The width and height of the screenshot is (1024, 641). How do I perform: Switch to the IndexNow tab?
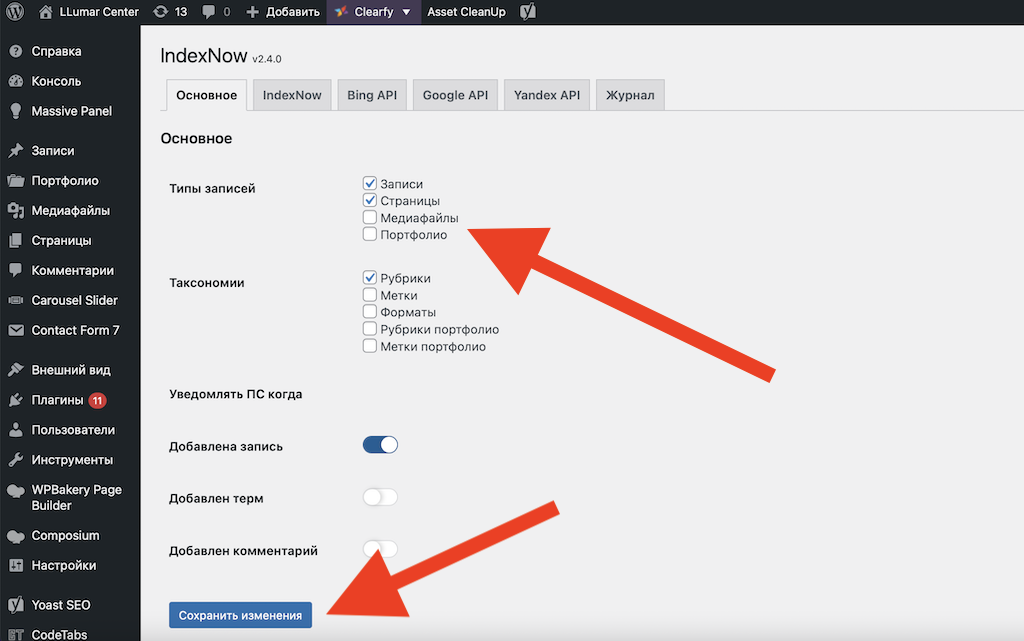(x=292, y=95)
